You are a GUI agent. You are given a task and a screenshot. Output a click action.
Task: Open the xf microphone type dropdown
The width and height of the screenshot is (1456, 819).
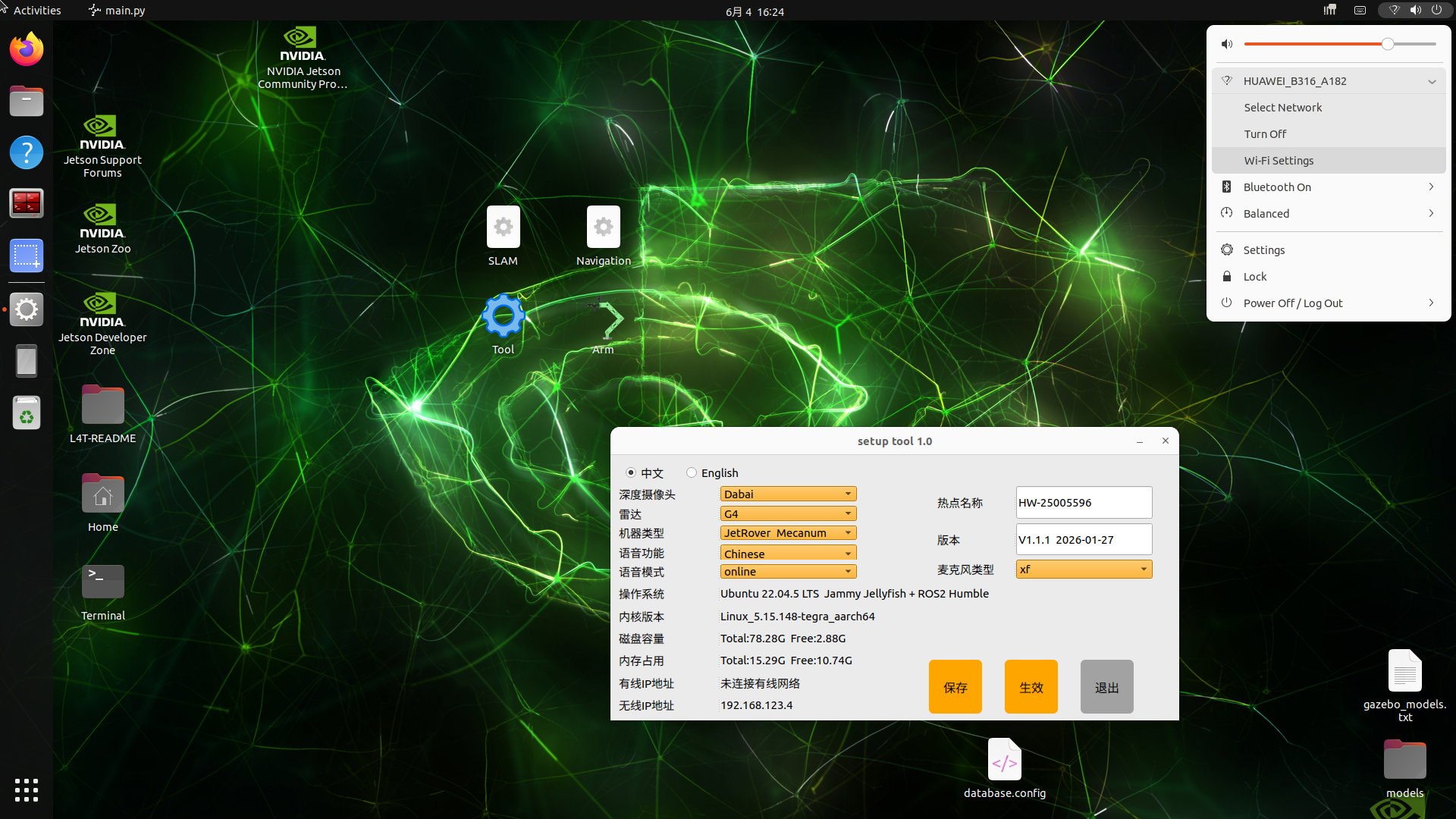tap(1084, 570)
